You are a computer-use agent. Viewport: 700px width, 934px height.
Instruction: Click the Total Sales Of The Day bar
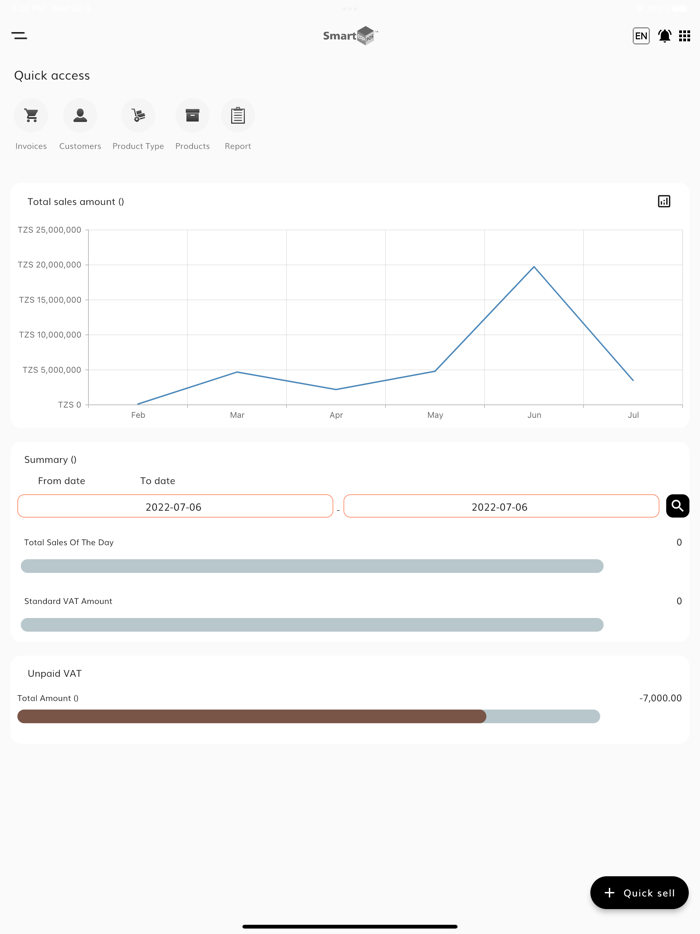click(x=312, y=566)
